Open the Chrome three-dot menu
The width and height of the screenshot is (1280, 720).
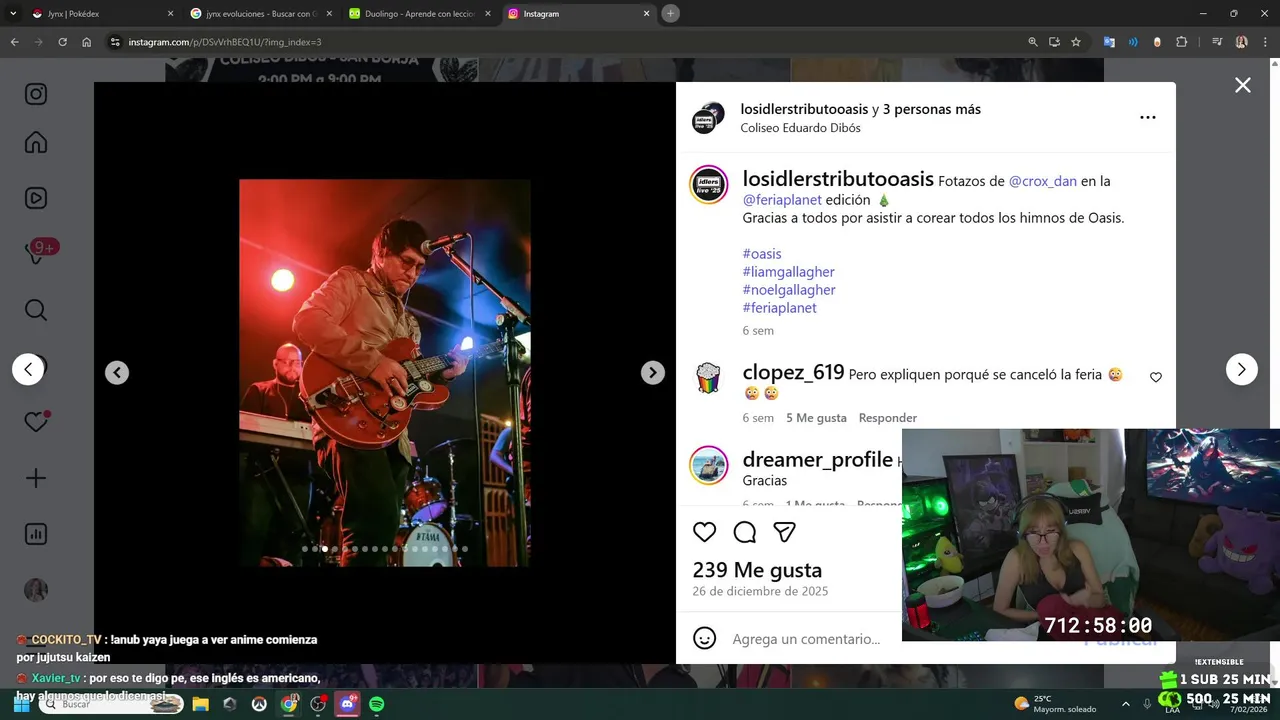(x=1266, y=42)
